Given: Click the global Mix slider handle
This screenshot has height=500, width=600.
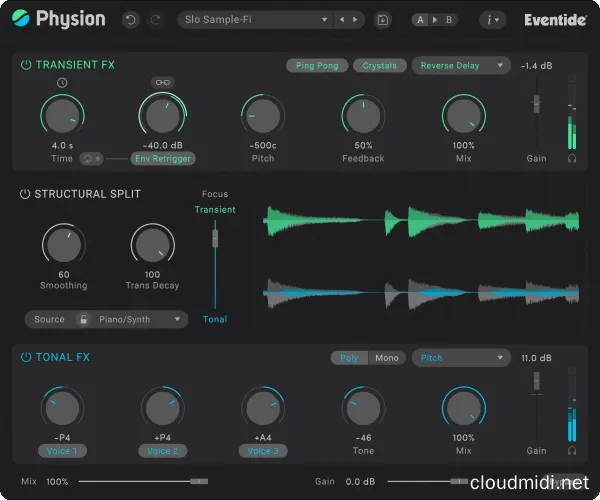Looking at the screenshot, I should (x=199, y=481).
